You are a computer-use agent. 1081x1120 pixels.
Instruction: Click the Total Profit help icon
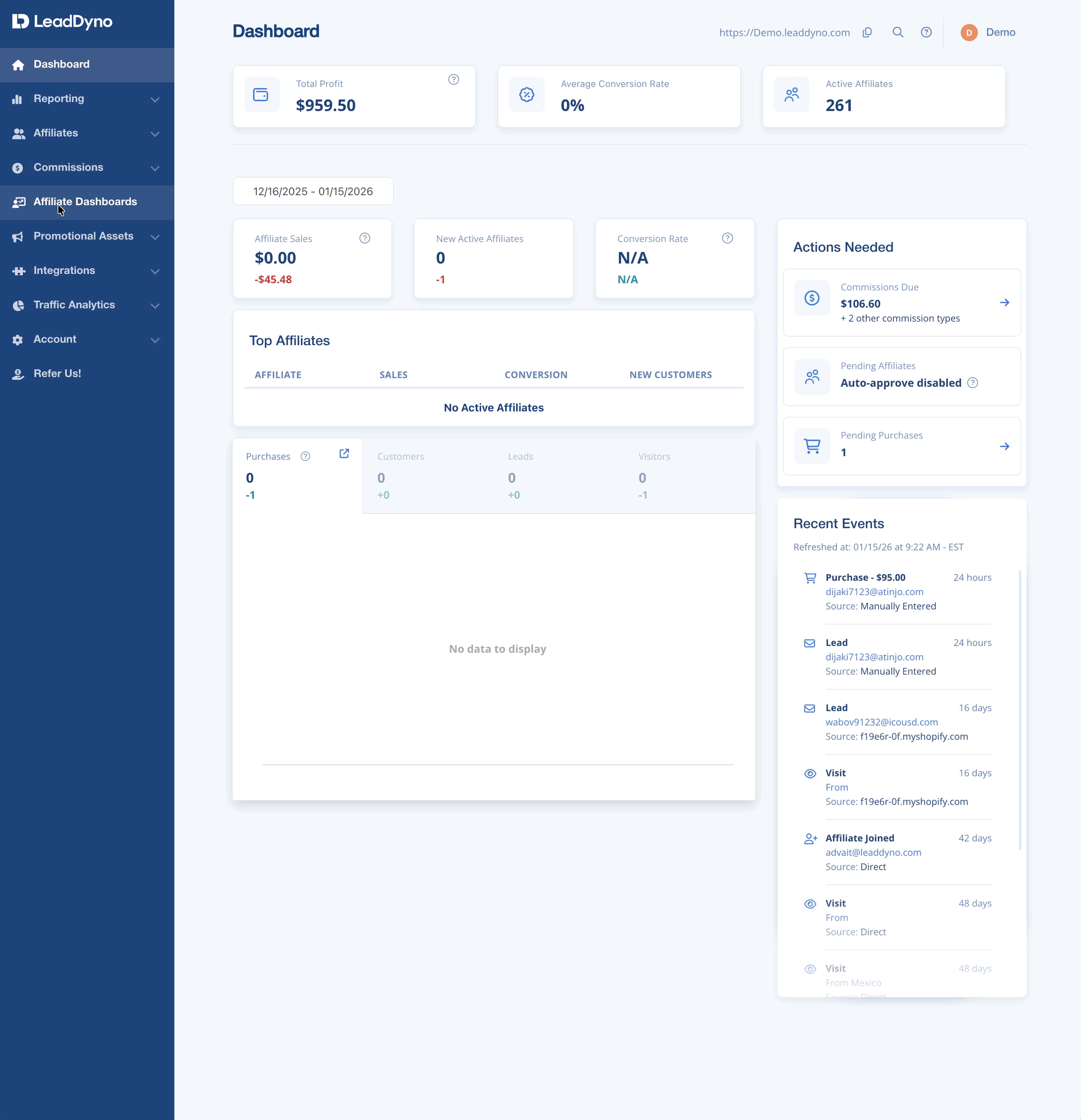[453, 79]
